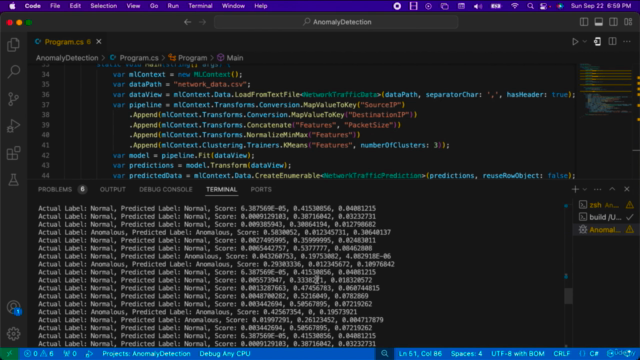Open the Manage gear settings
Viewport: 640px width, 360px height.
point(13,334)
